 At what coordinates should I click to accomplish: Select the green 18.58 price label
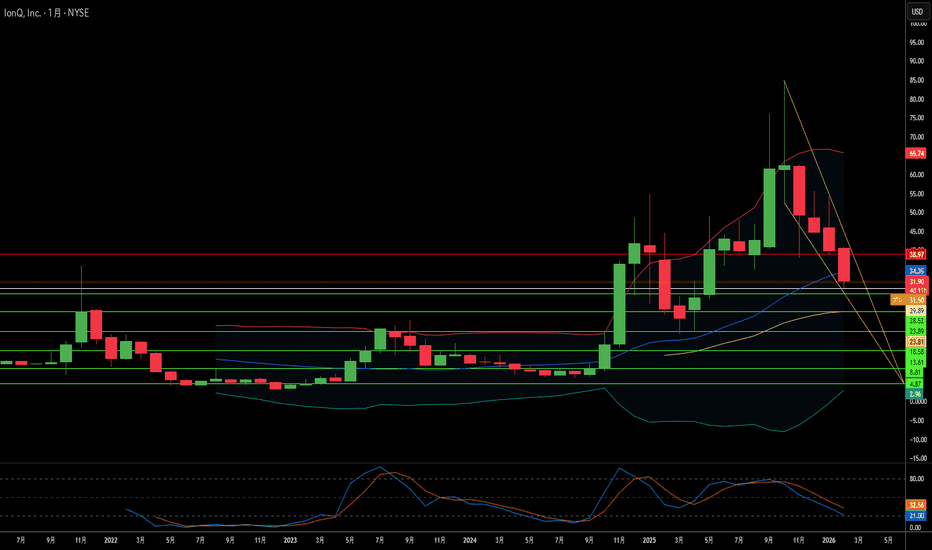tap(915, 352)
